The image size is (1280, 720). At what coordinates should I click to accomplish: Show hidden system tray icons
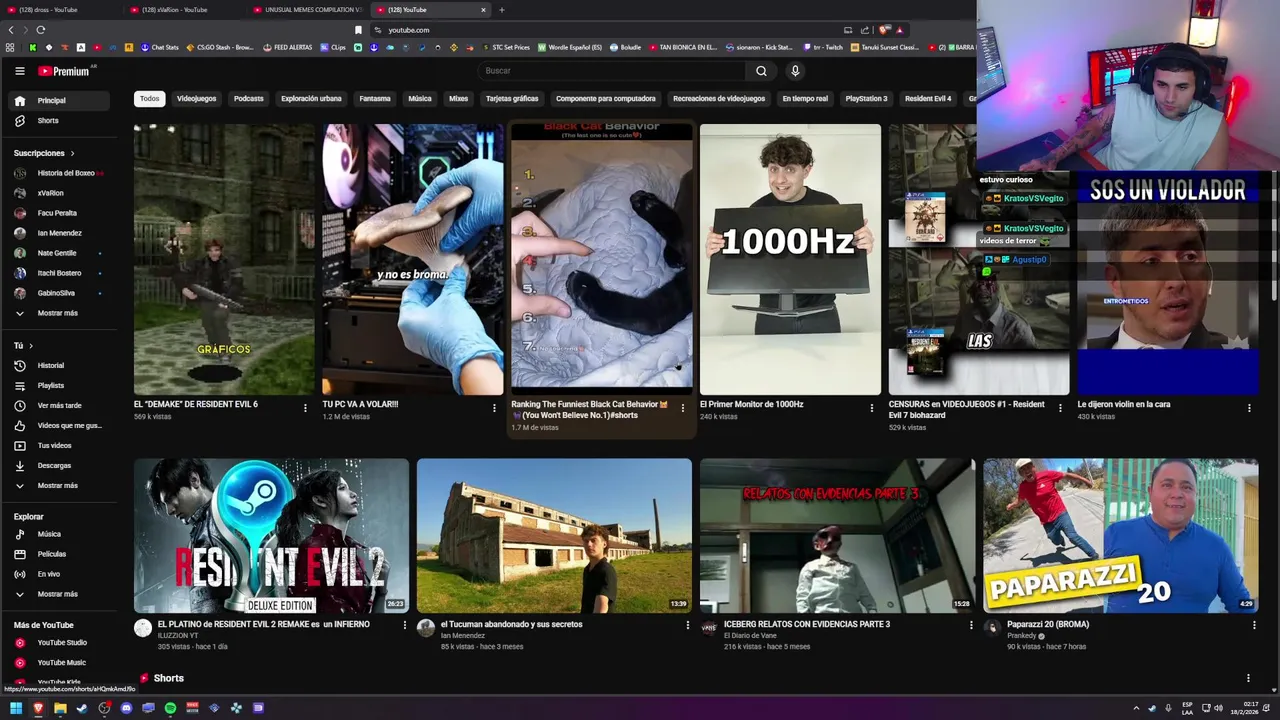coord(1136,708)
